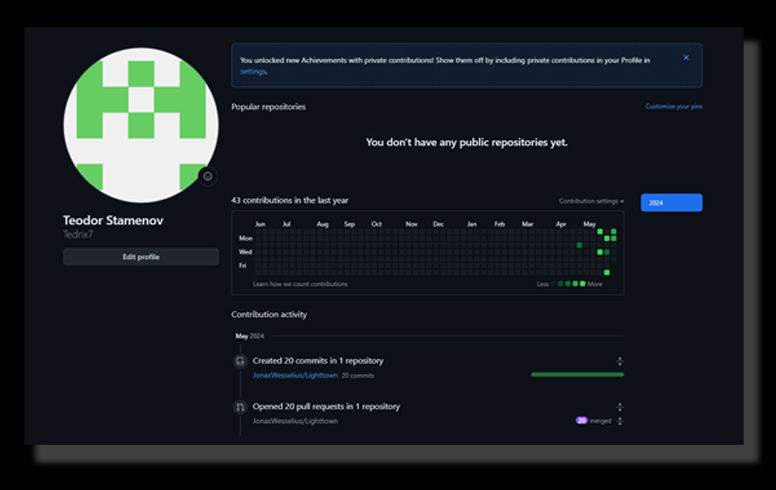Click the 20 commits link
The image size is (776, 490).
coord(358,375)
